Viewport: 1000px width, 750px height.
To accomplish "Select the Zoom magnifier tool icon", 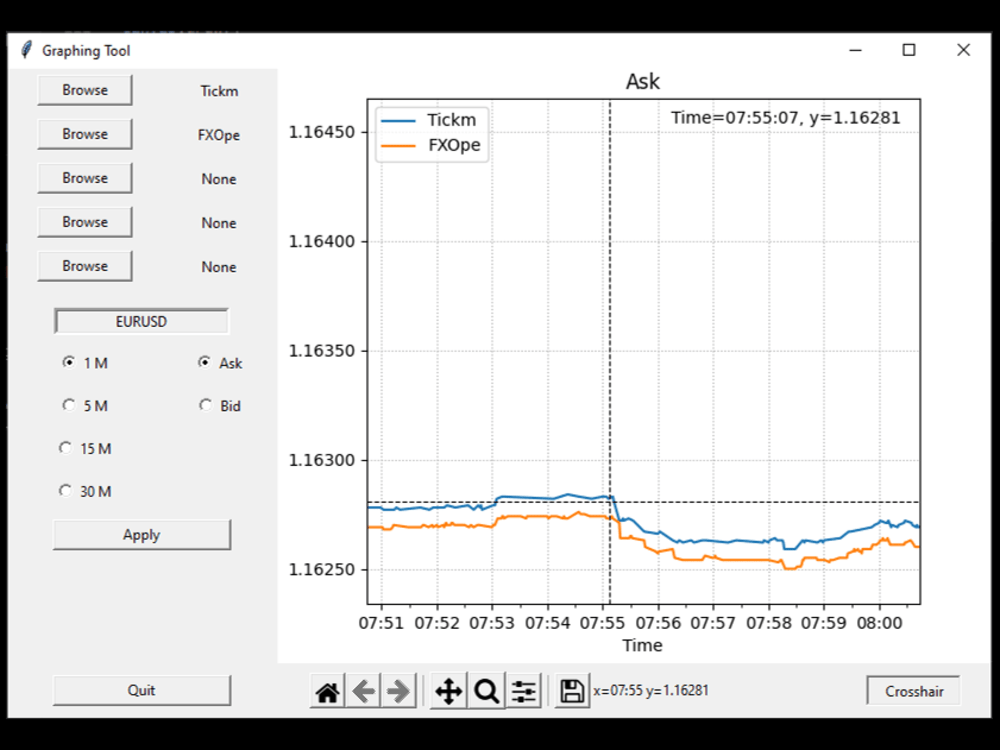I will coord(486,690).
